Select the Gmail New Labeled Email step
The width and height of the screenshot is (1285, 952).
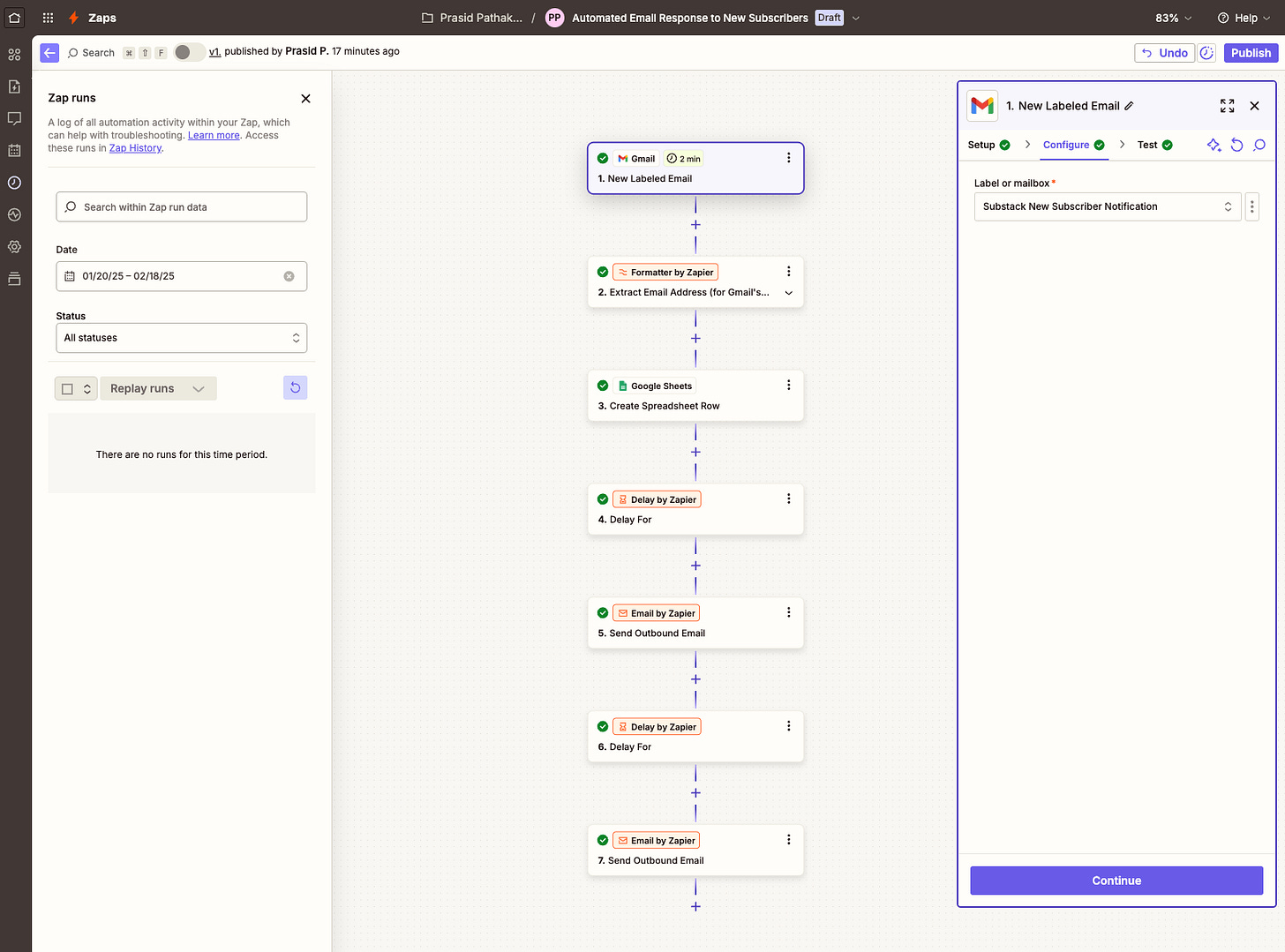point(695,169)
